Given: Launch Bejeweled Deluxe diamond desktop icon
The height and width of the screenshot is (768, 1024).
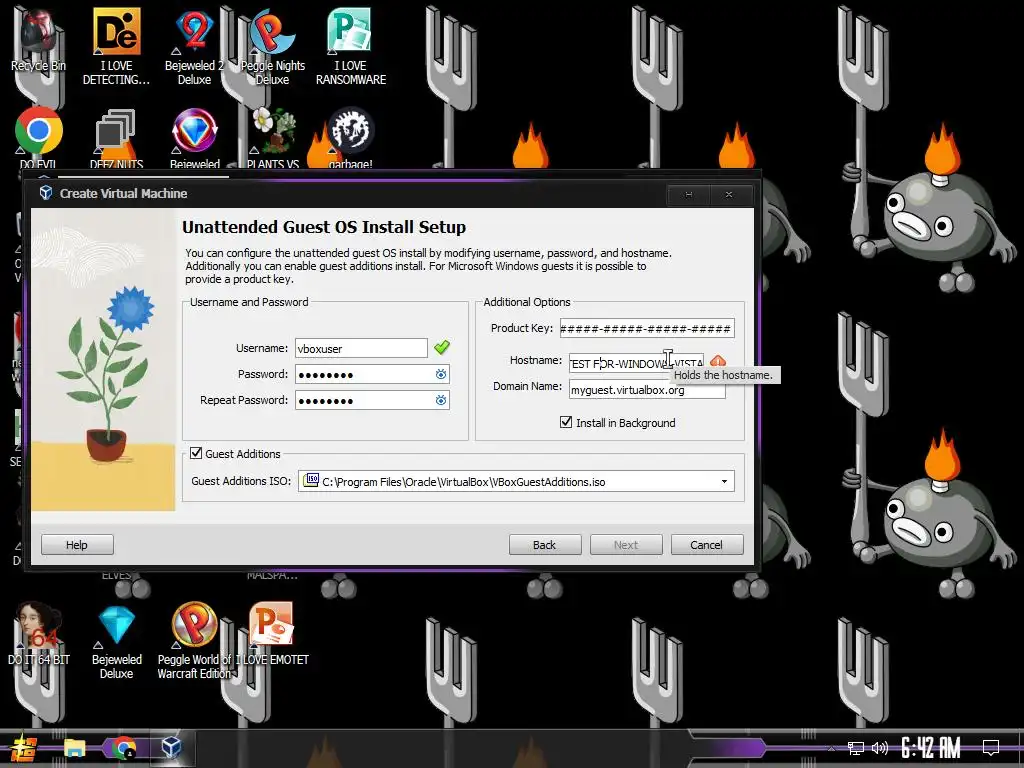Looking at the screenshot, I should [x=116, y=641].
